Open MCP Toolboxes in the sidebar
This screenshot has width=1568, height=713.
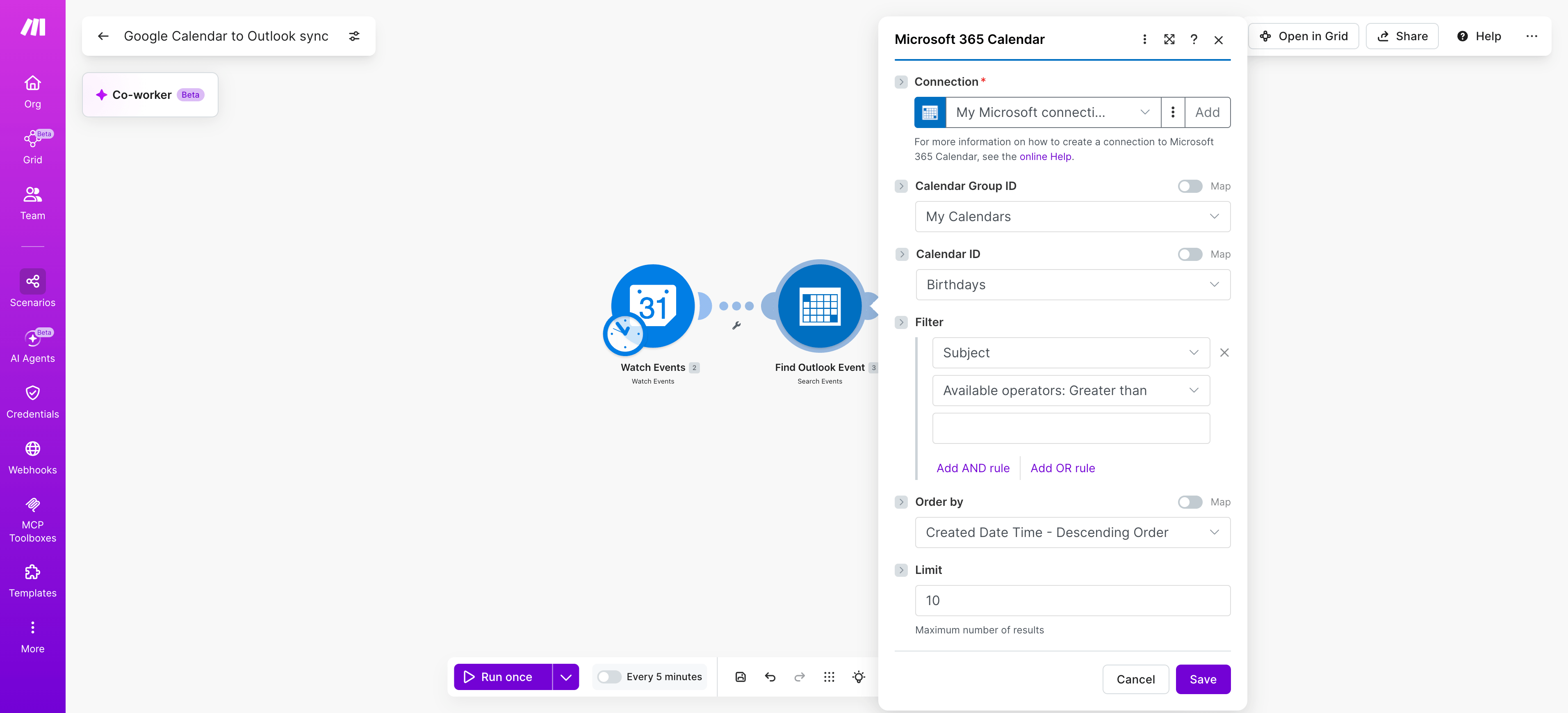tap(32, 520)
